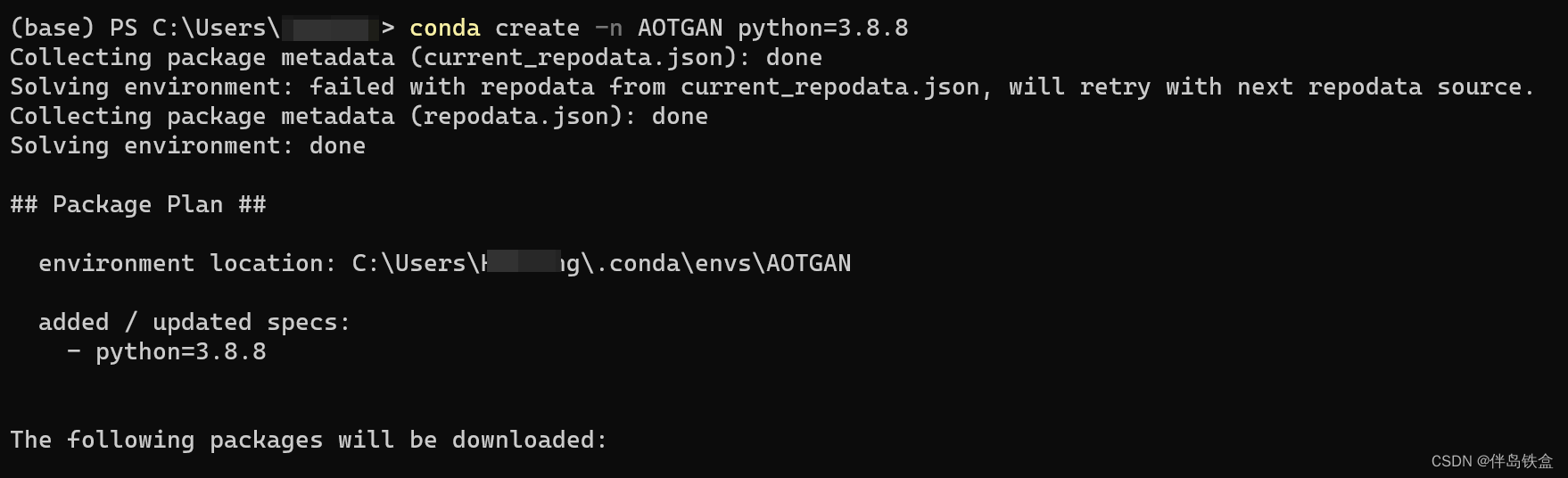Click the '## Package Plan ##' heading
This screenshot has width=1568, height=478.
click(137, 205)
